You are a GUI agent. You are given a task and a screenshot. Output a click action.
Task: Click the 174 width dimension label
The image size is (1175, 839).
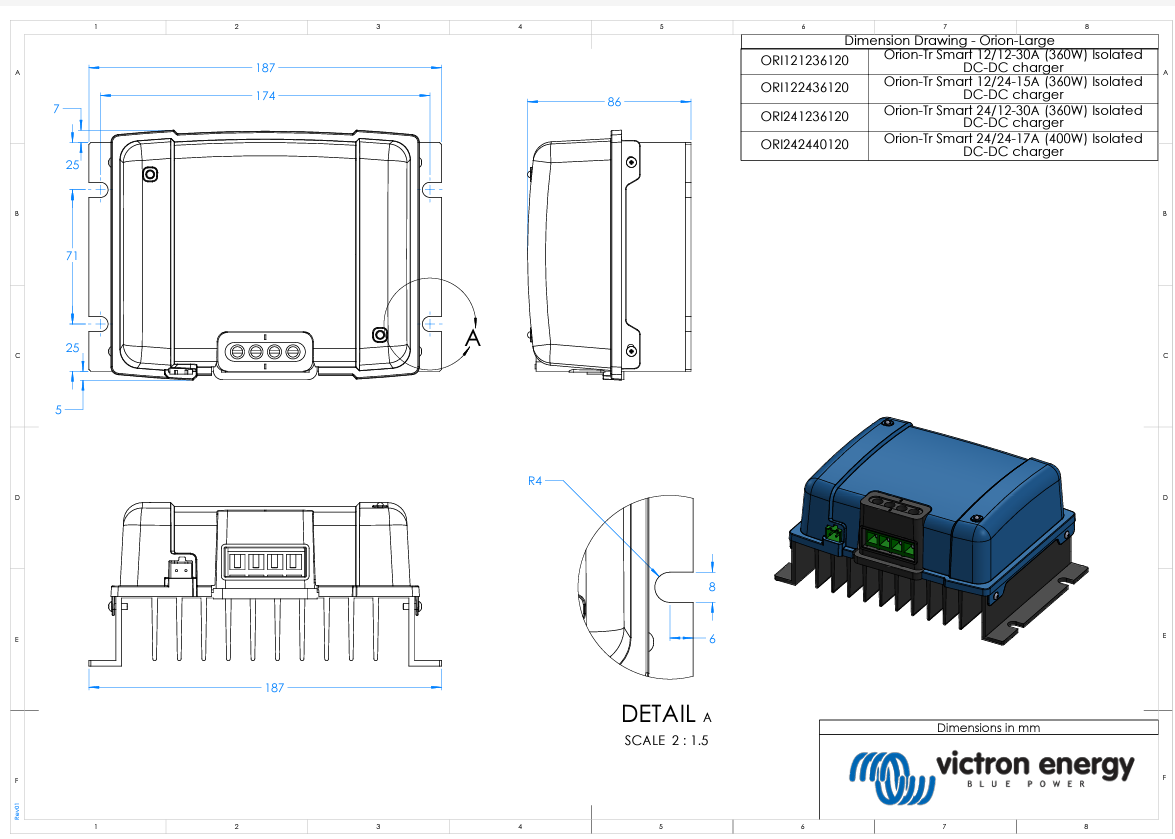(x=265, y=96)
